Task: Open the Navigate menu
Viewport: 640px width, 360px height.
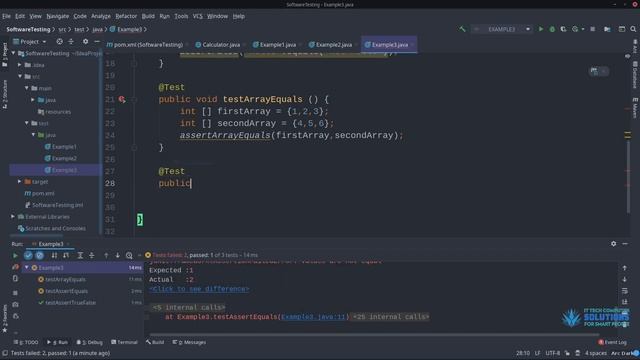Action: coord(58,16)
